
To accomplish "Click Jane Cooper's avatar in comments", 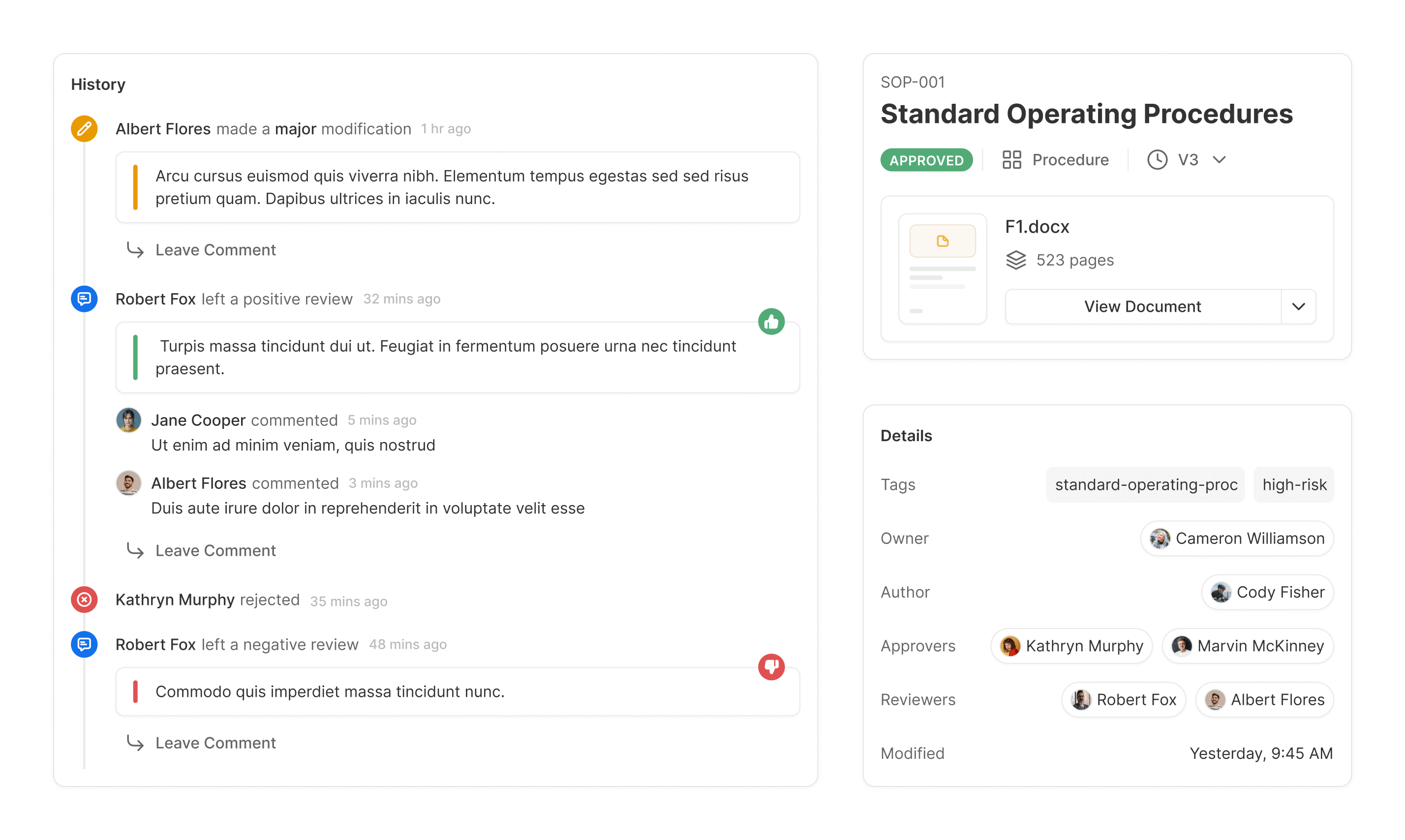I will click(128, 420).
